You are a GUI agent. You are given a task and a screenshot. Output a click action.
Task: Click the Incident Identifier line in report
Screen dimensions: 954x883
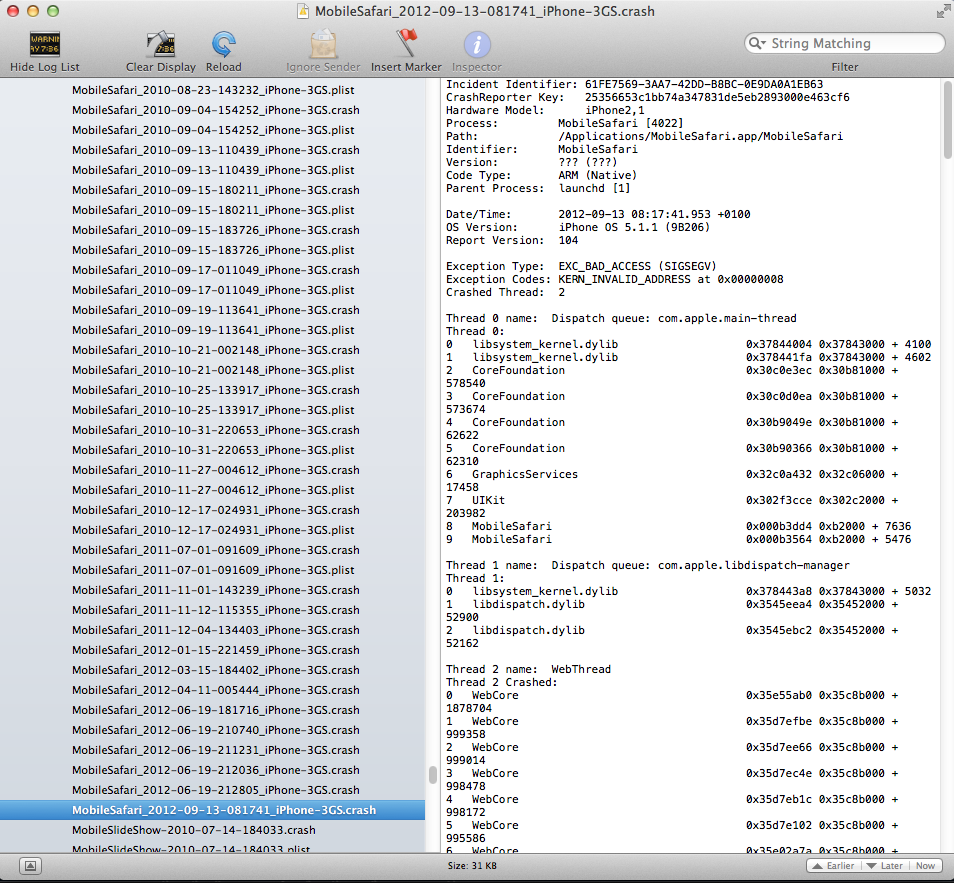click(634, 85)
